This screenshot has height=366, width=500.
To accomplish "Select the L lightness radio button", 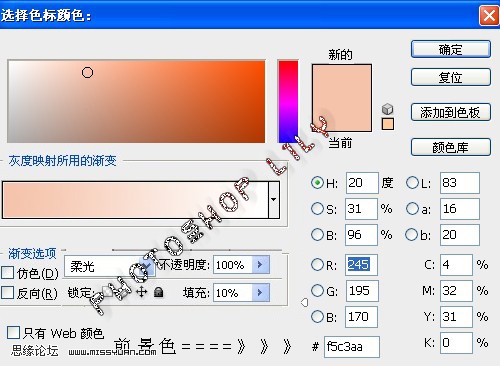I will 412,183.
